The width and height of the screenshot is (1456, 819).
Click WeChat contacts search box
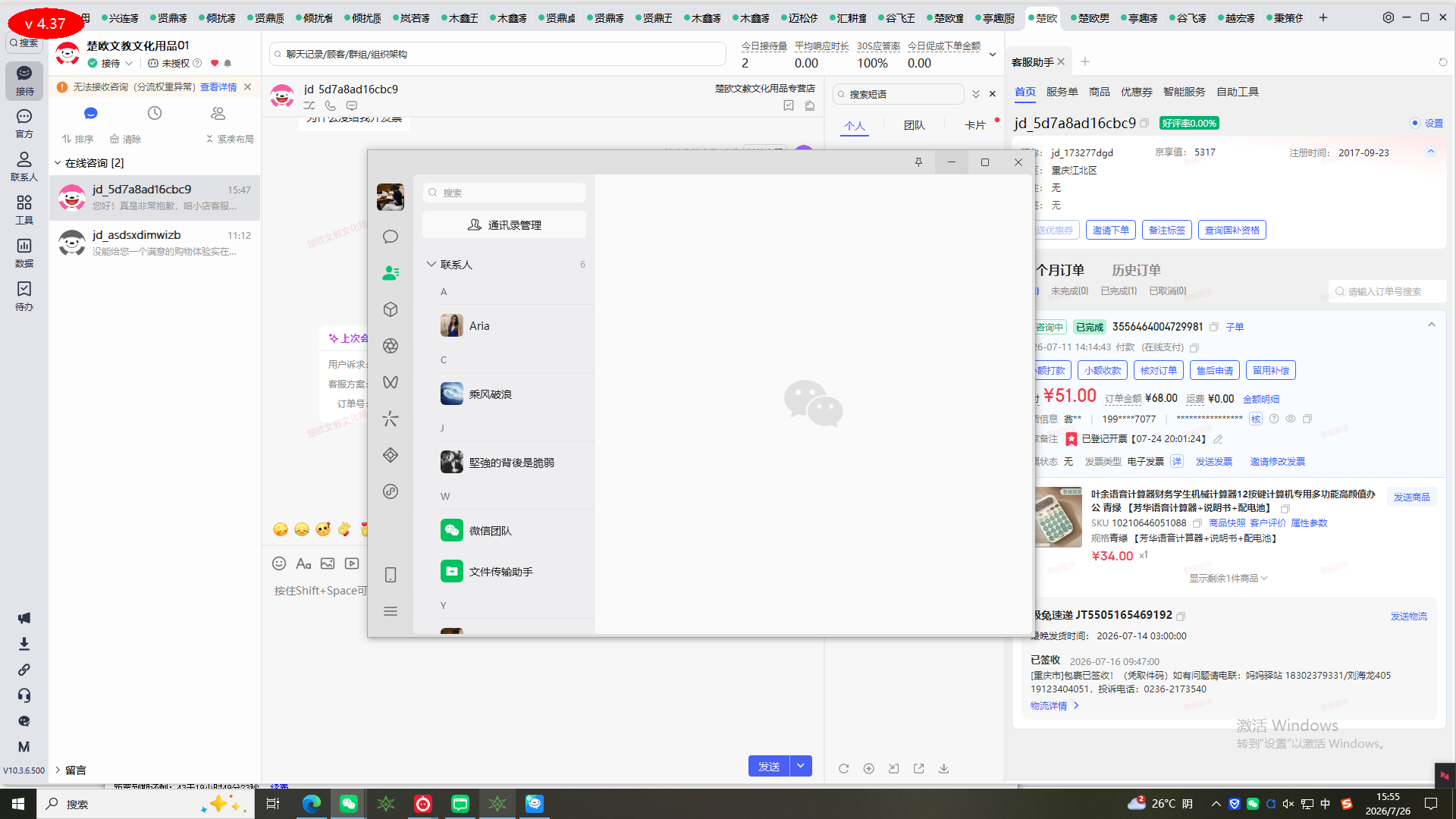point(504,193)
